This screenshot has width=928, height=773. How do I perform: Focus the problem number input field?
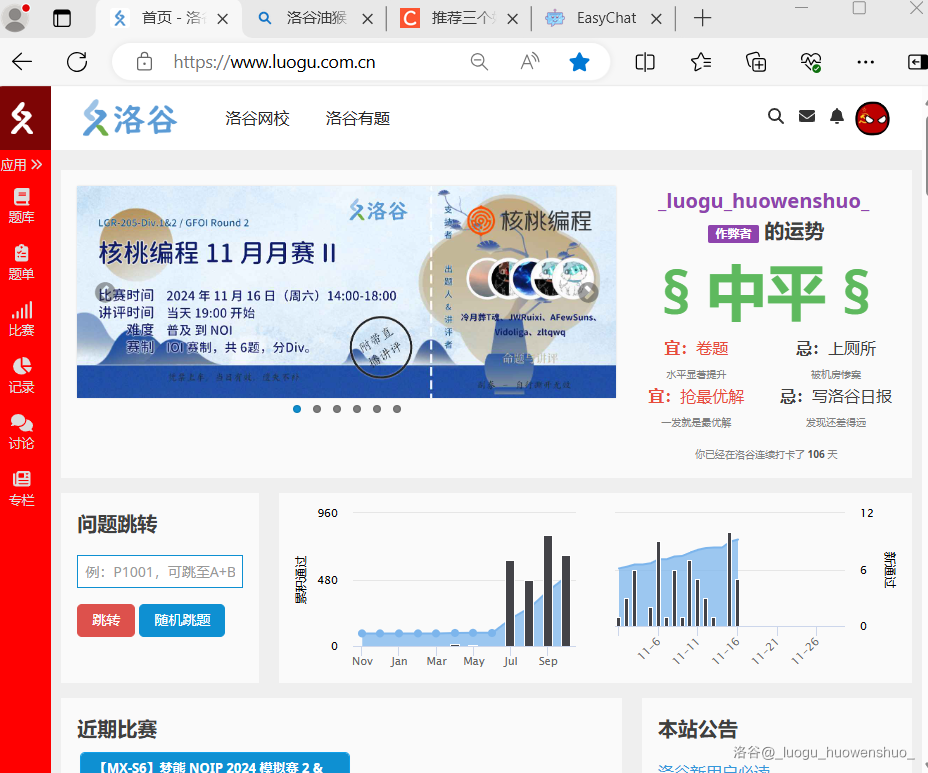(160, 572)
